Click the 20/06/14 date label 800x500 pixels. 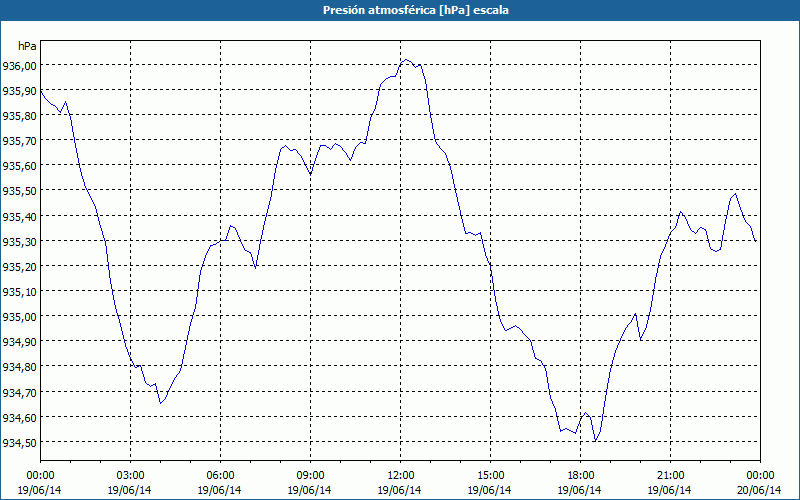pyautogui.click(x=759, y=490)
